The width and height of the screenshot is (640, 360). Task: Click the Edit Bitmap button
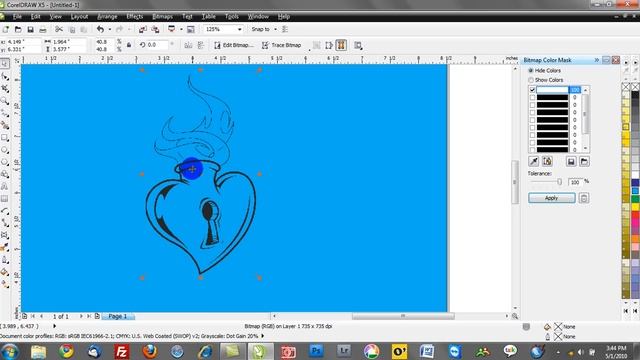coord(233,45)
